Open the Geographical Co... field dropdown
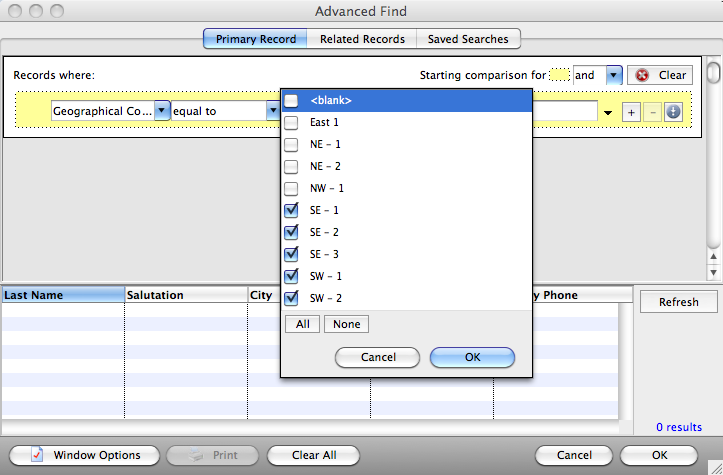This screenshot has height=475, width=723. coord(160,112)
